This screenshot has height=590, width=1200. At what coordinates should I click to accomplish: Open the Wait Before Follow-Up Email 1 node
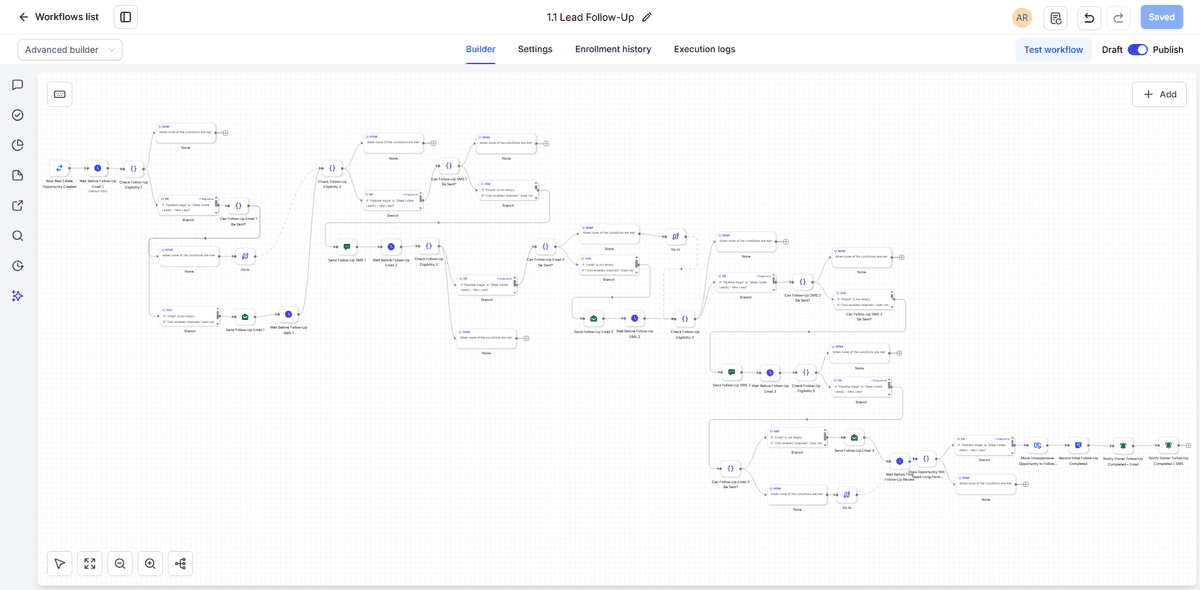(98, 168)
